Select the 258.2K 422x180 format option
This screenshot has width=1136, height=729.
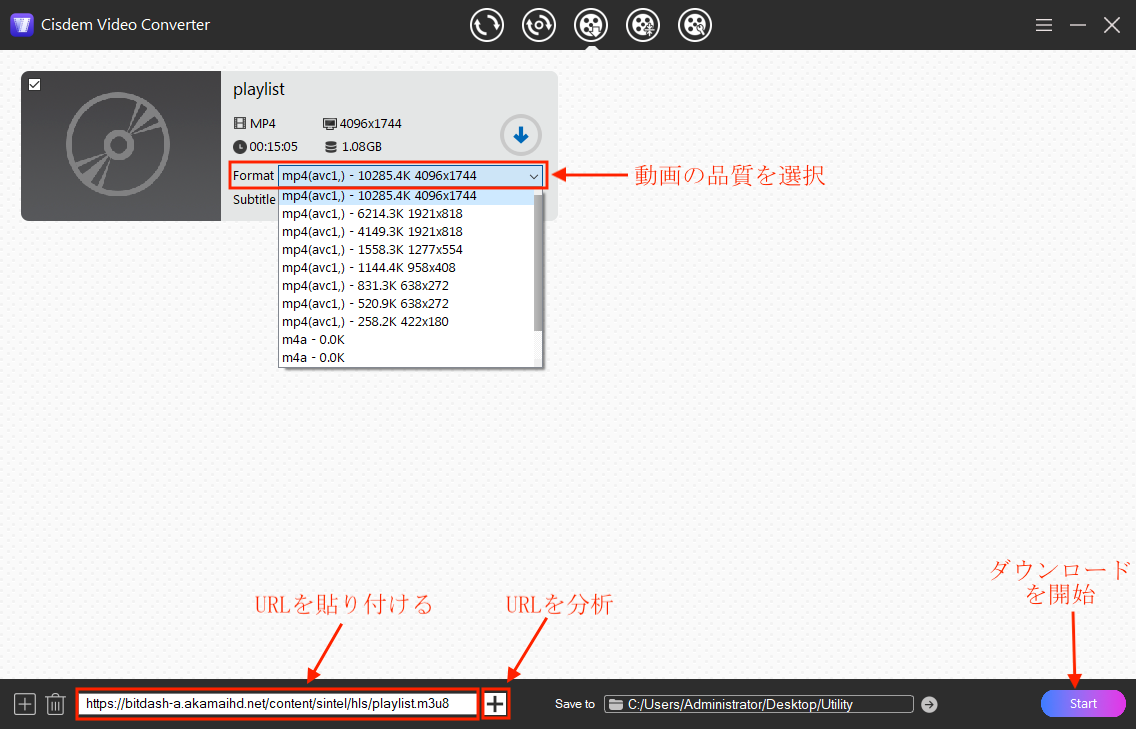365,322
